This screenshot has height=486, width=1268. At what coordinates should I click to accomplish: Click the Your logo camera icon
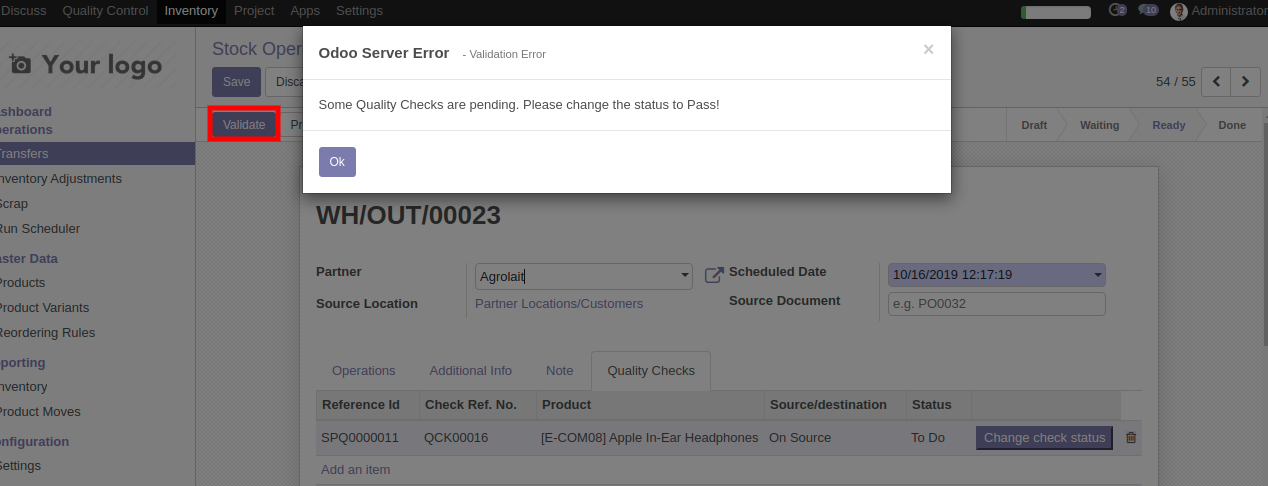pos(20,65)
